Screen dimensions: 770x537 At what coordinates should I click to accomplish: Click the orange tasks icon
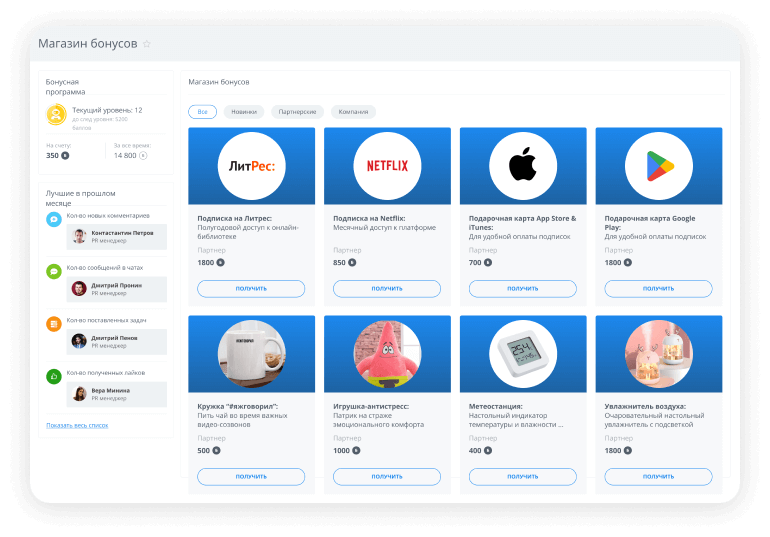pos(54,324)
